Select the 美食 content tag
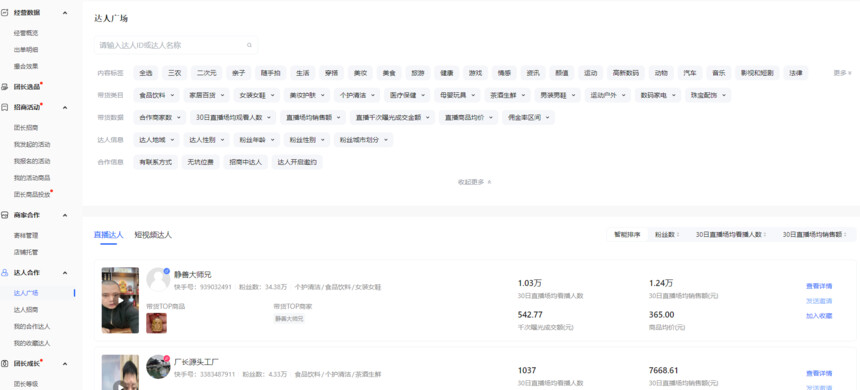860x390 pixels. tap(389, 72)
